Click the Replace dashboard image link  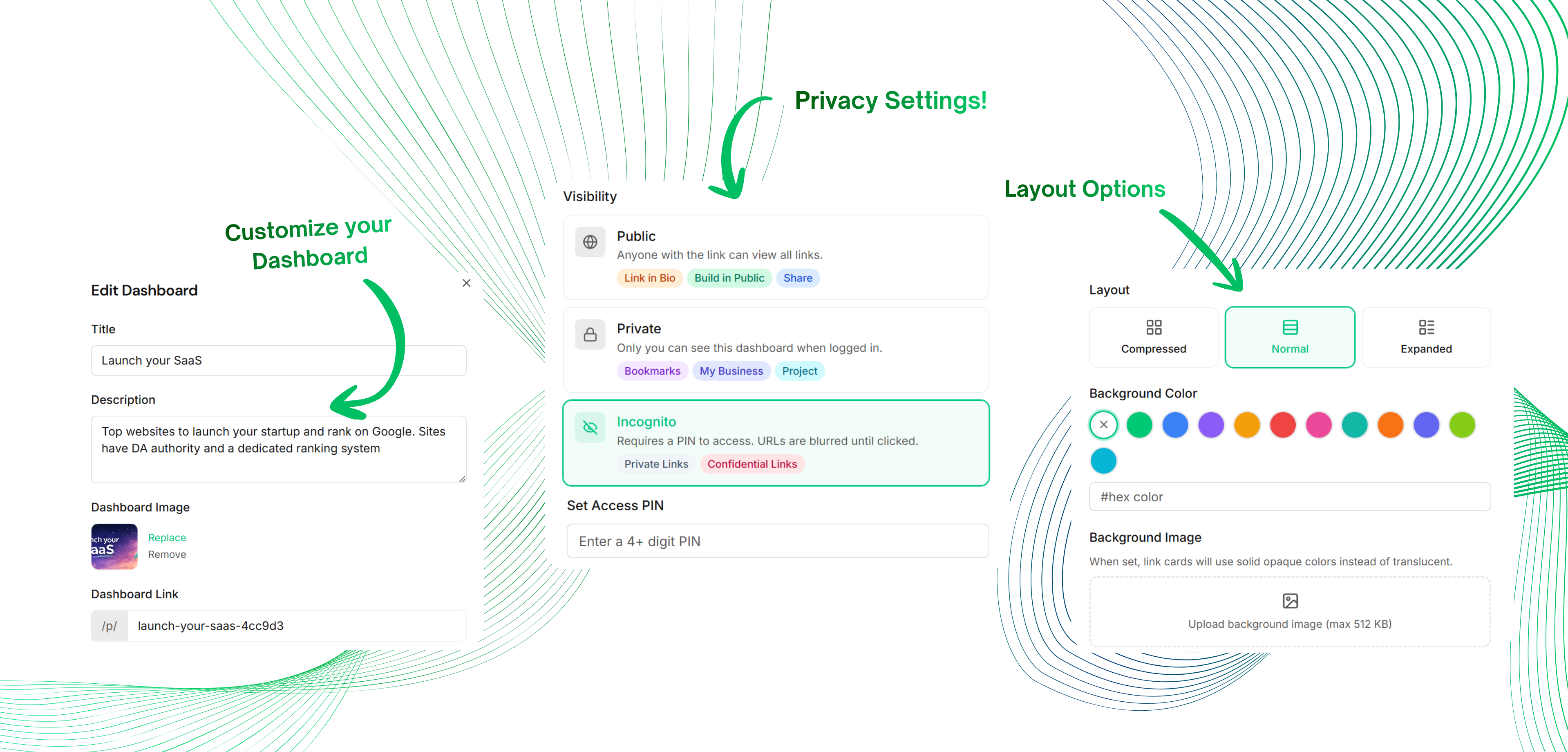click(x=167, y=538)
